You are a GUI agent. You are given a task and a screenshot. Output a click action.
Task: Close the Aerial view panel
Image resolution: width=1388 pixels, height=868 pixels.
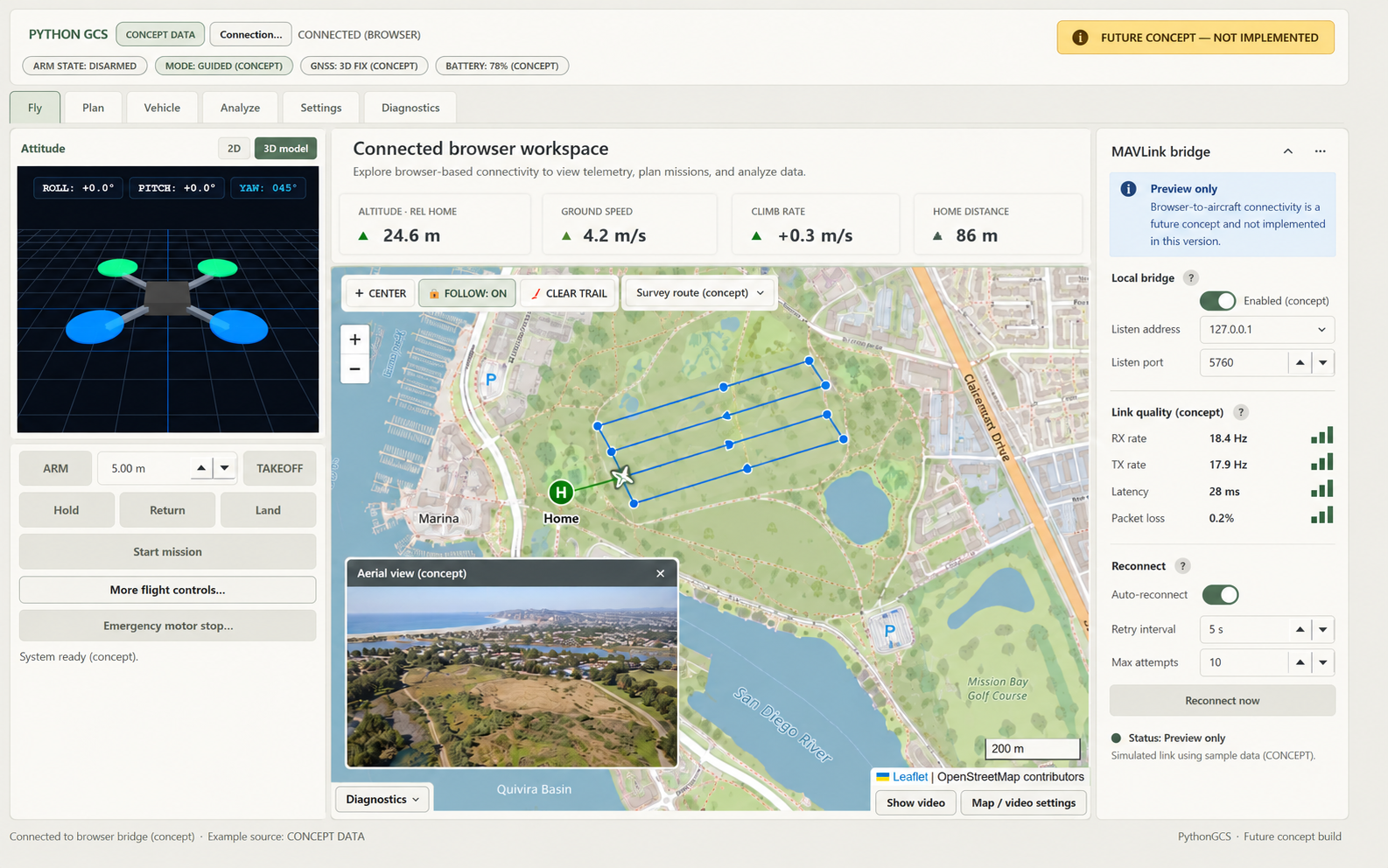coord(661,573)
